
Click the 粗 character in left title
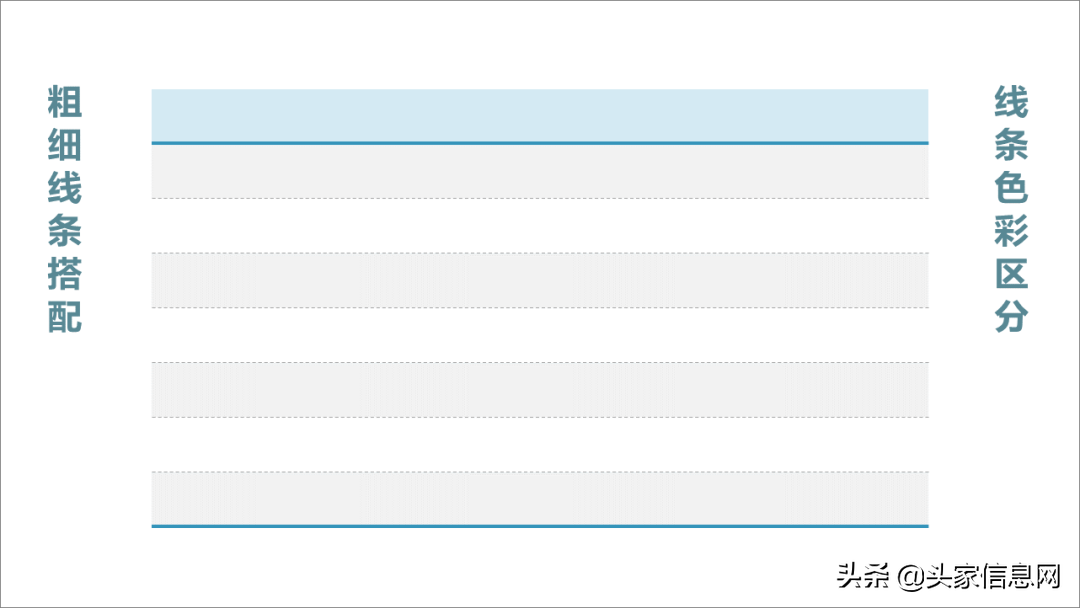click(x=65, y=102)
